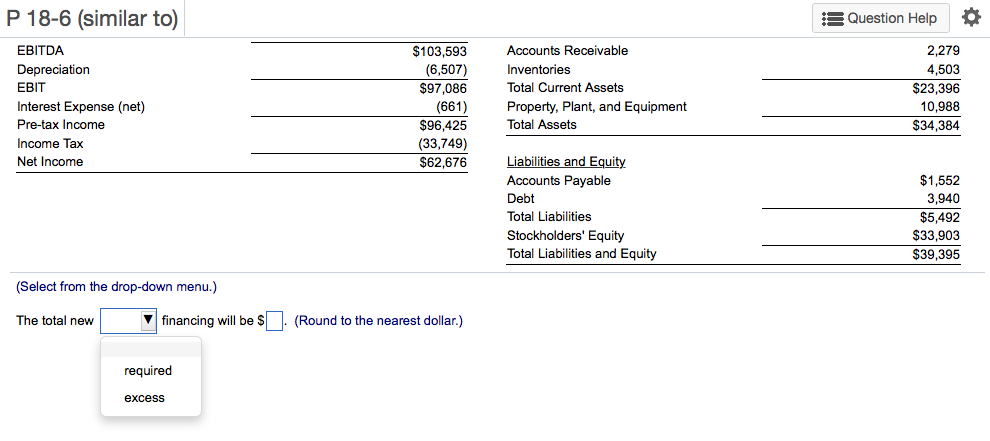
Task: Click the $96,425 pre-tax income value
Action: (x=443, y=126)
